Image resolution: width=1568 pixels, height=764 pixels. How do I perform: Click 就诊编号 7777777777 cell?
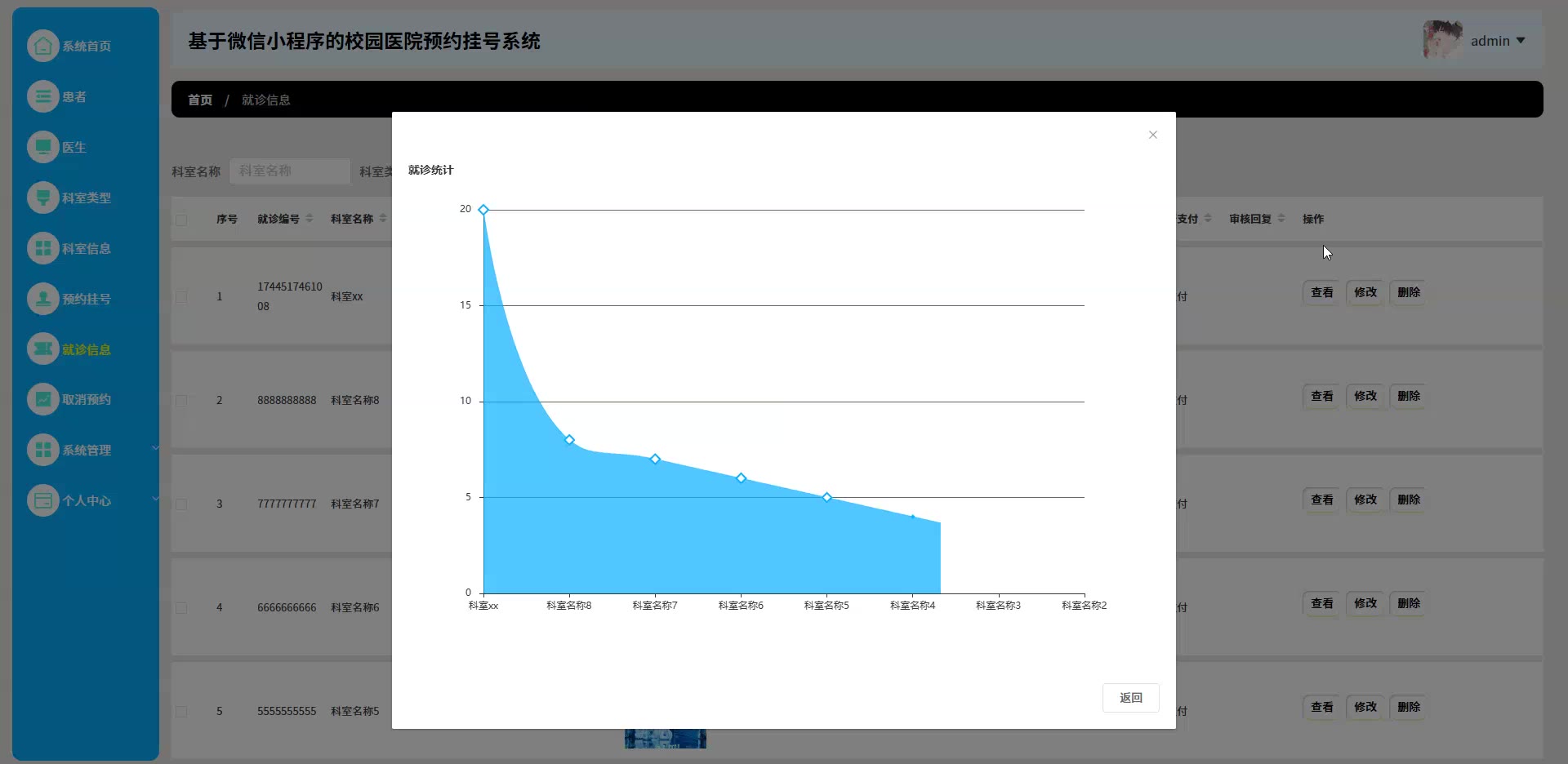(287, 504)
